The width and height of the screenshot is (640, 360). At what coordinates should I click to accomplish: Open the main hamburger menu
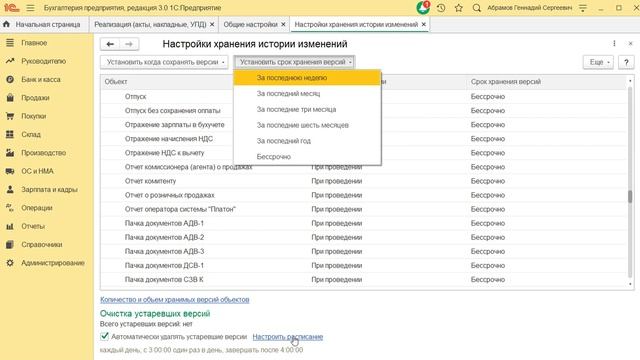pos(31,8)
